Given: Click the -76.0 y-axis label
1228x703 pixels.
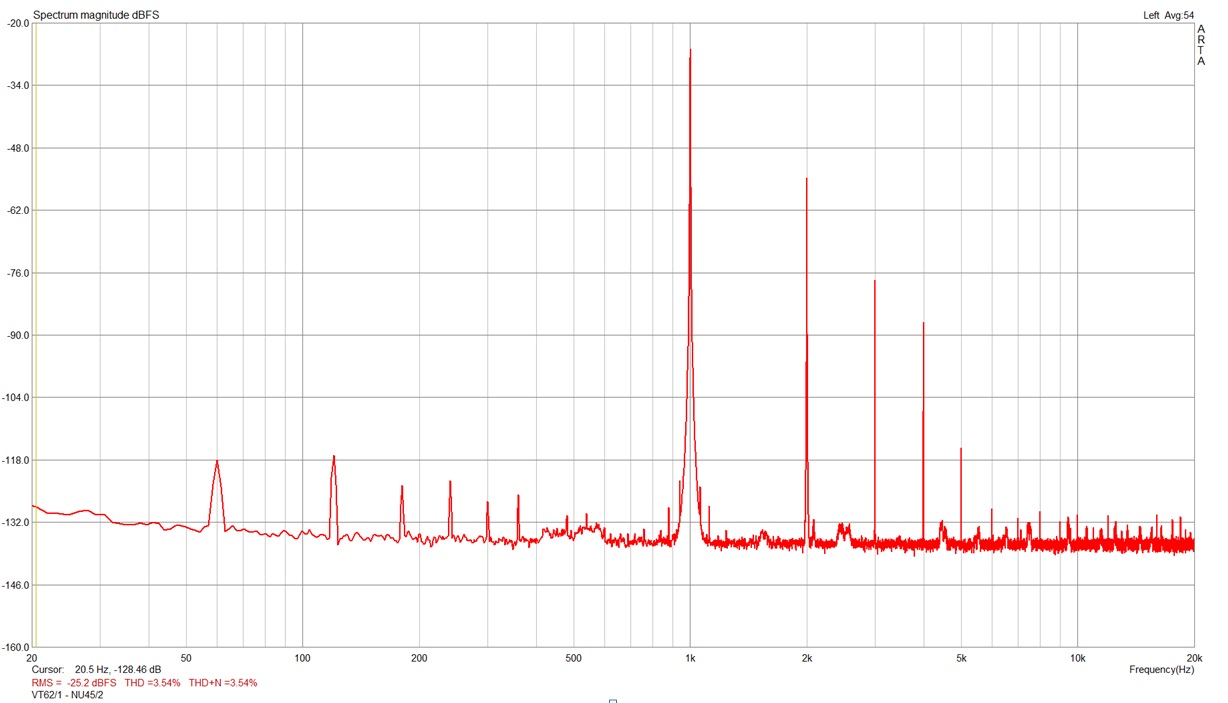Looking at the screenshot, I should (x=18, y=273).
